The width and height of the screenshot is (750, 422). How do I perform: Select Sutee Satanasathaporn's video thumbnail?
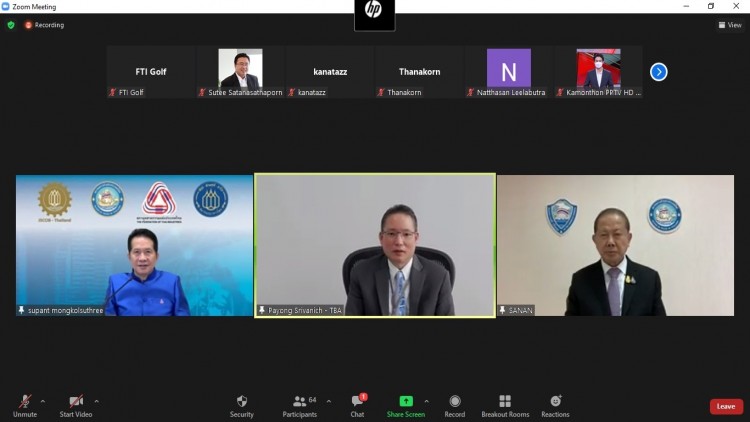tap(240, 72)
